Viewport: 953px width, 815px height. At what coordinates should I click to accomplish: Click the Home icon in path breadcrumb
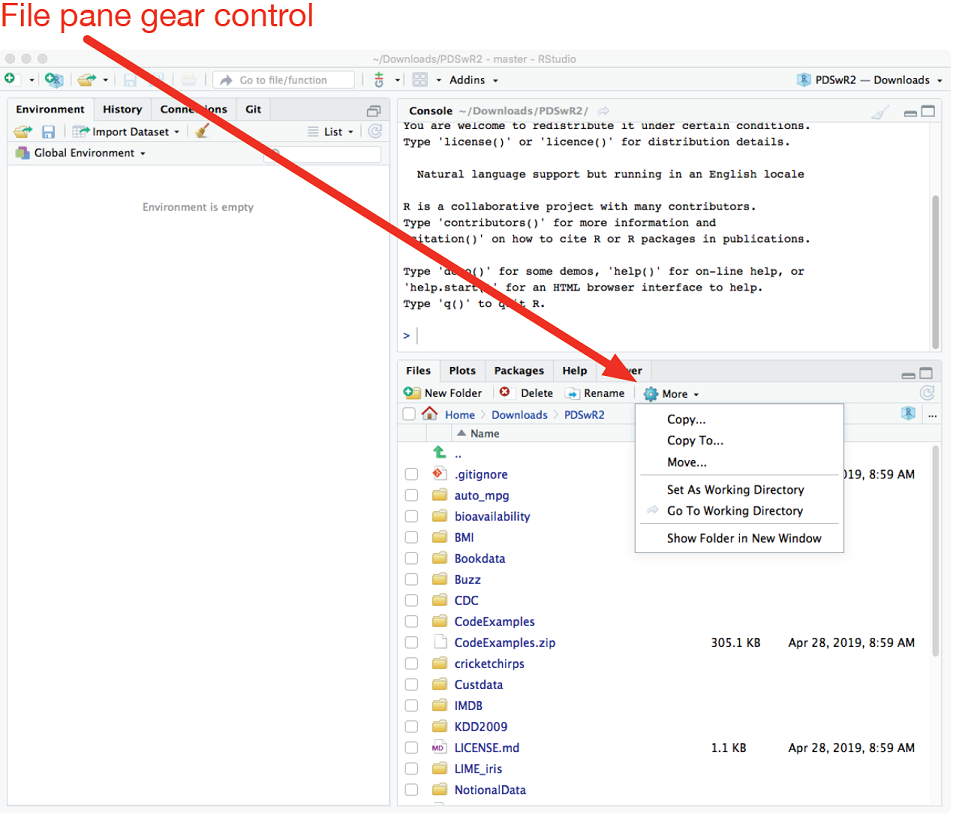tap(430, 414)
